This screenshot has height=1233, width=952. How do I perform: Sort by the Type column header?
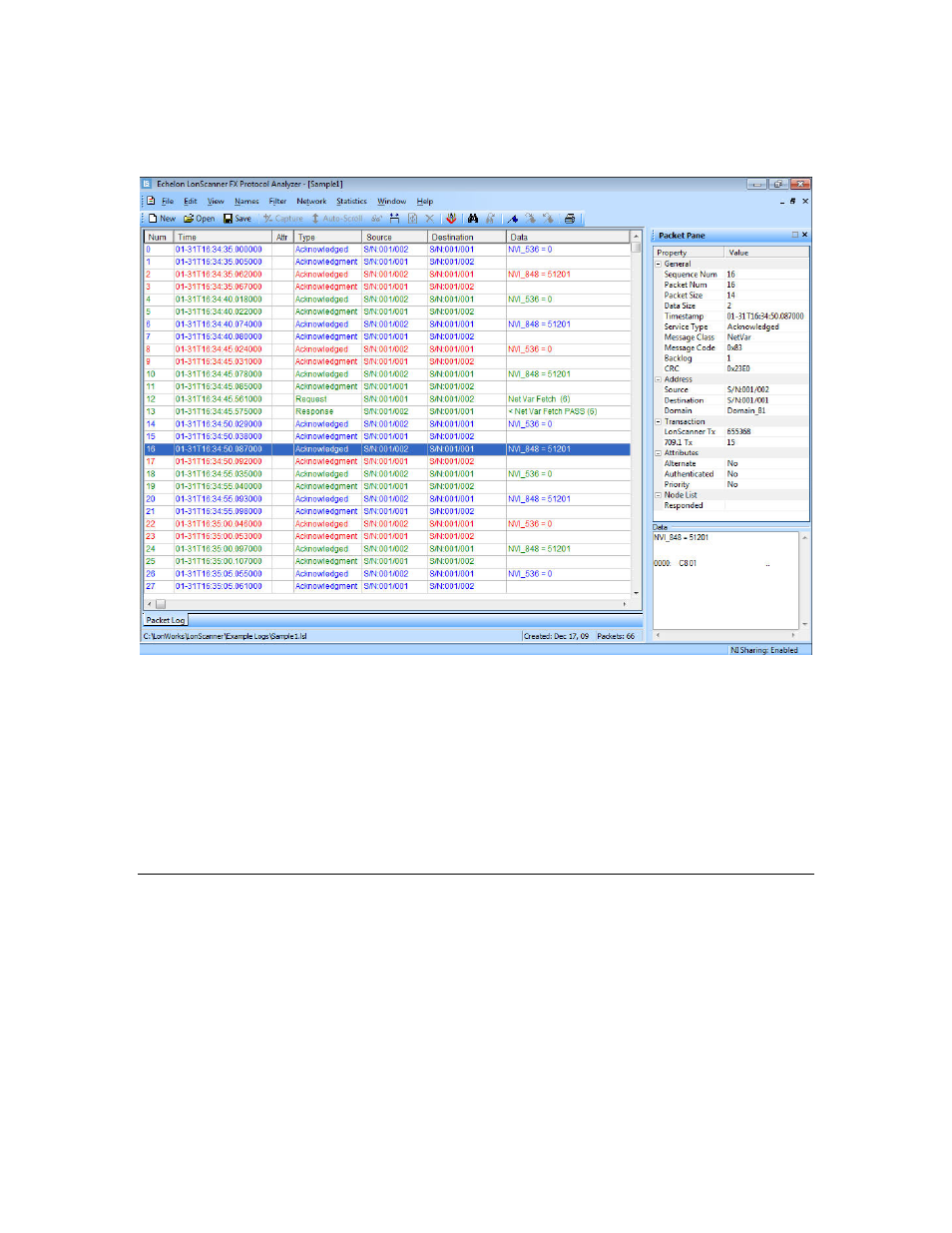coord(327,238)
